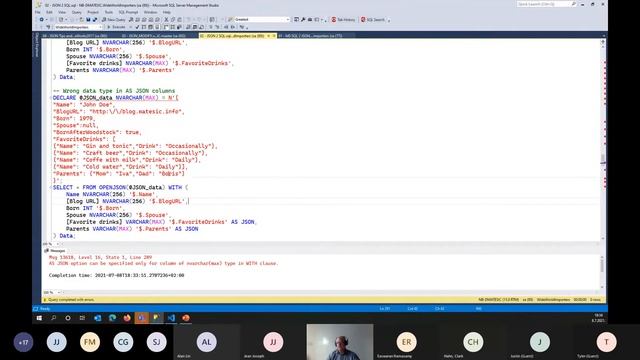
Task: Open the Object Explorer side panel tab
Action: 37,45
